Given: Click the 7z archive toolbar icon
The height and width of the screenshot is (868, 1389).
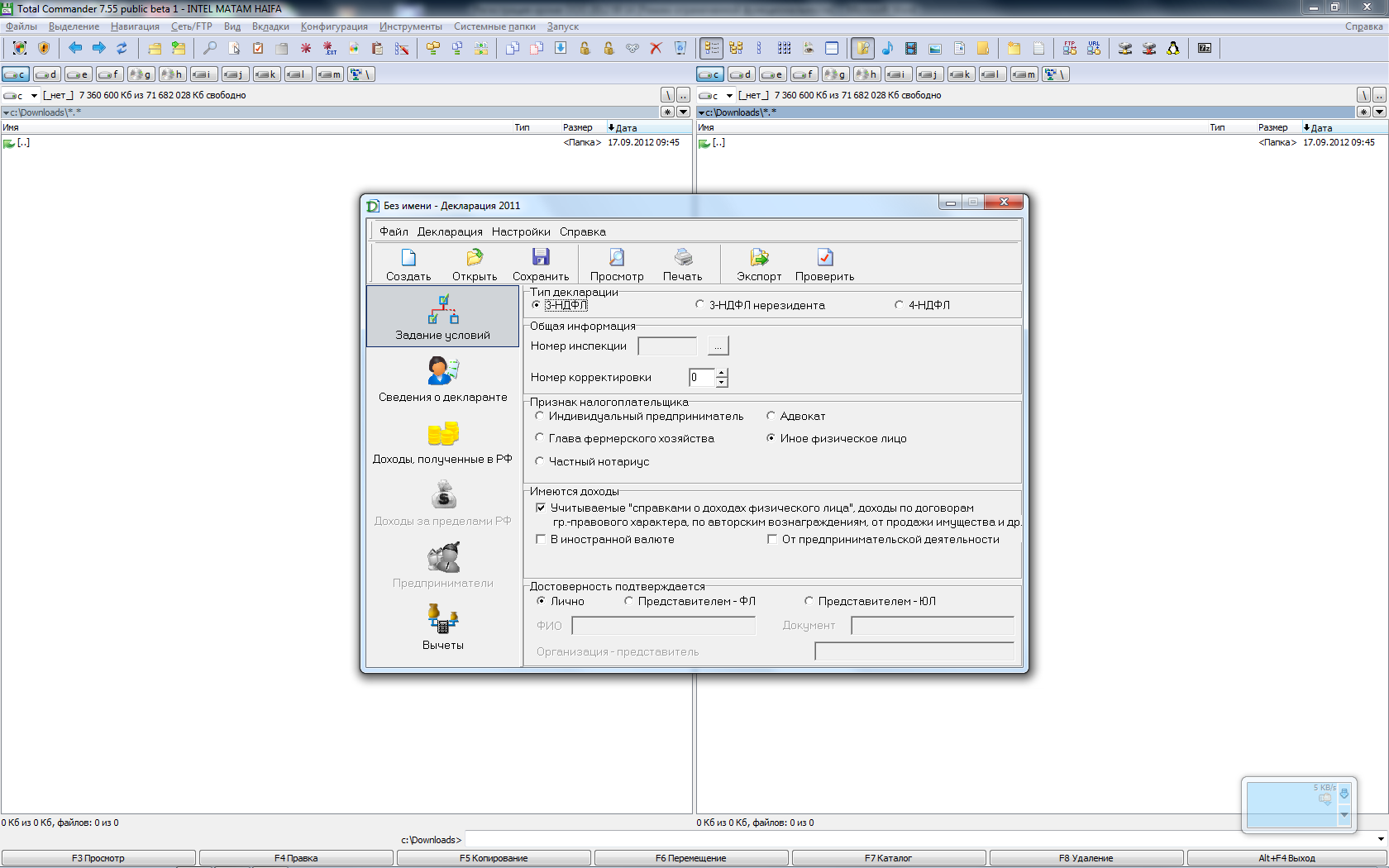Looking at the screenshot, I should click(1205, 48).
